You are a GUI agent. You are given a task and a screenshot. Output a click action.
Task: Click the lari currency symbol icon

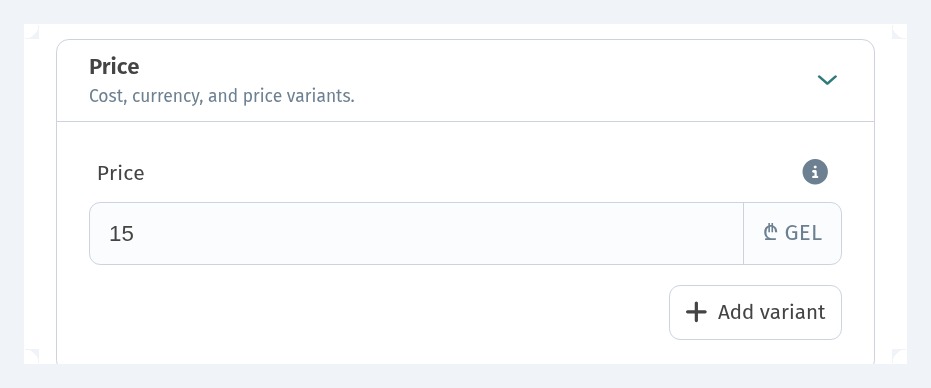771,232
